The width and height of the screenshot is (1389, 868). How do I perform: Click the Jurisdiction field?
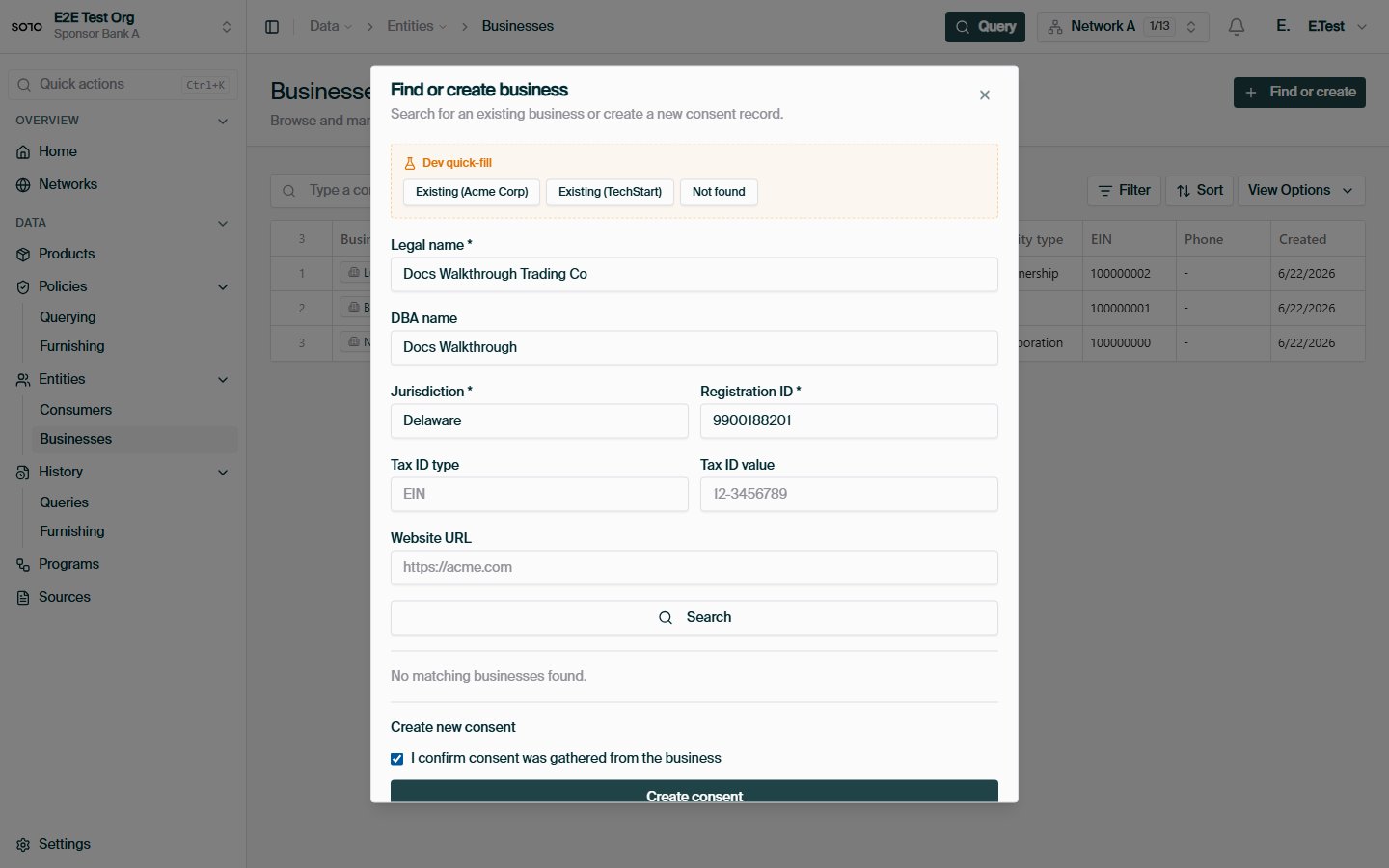(539, 421)
